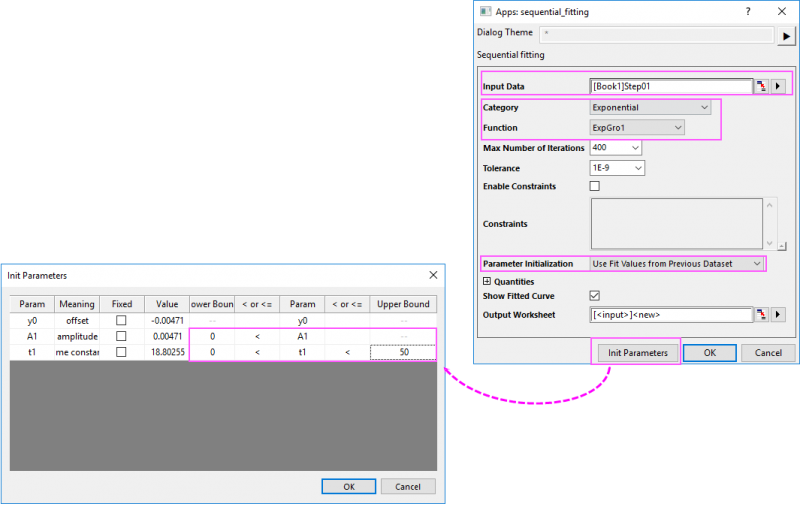Click the Constraints box resize icon

(x=781, y=245)
